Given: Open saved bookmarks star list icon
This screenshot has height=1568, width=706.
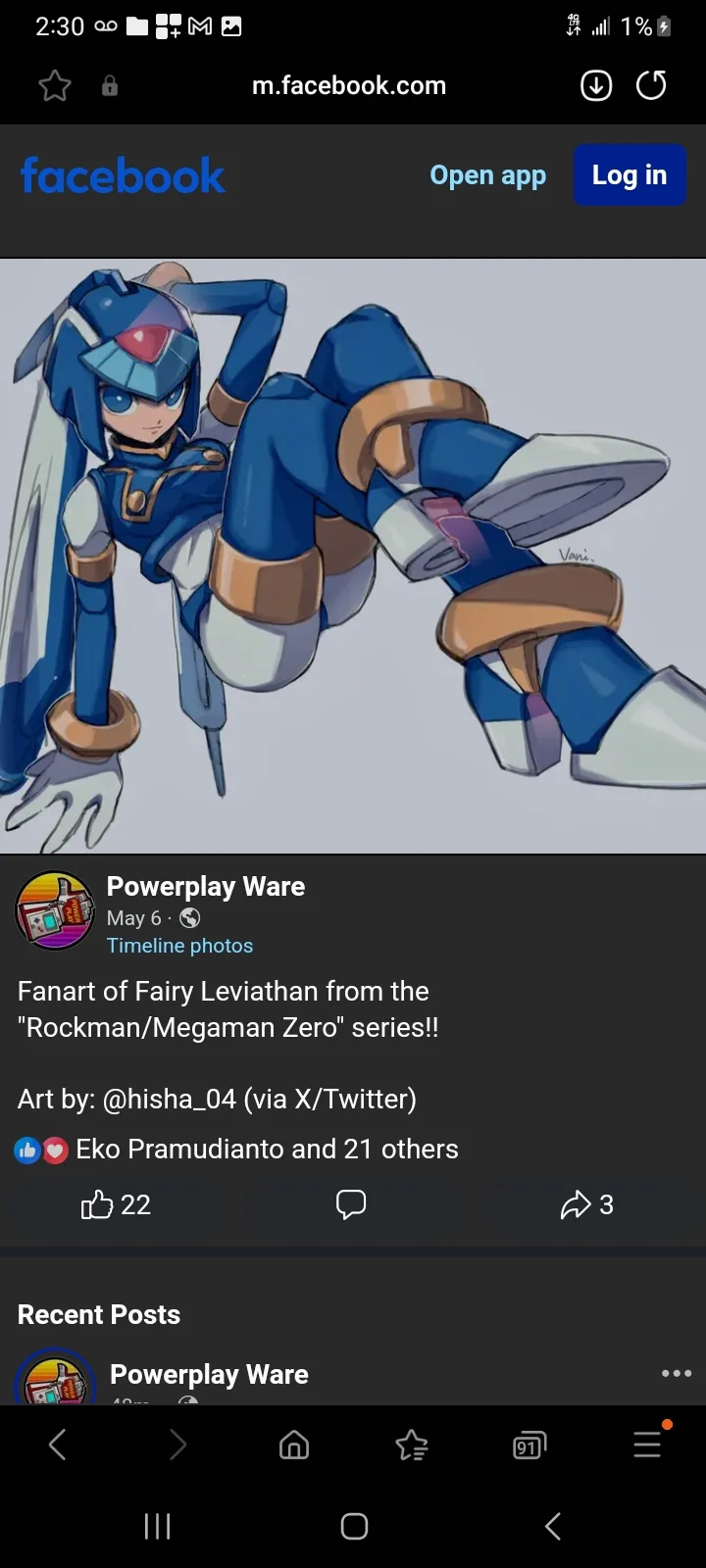Looking at the screenshot, I should [412, 1445].
